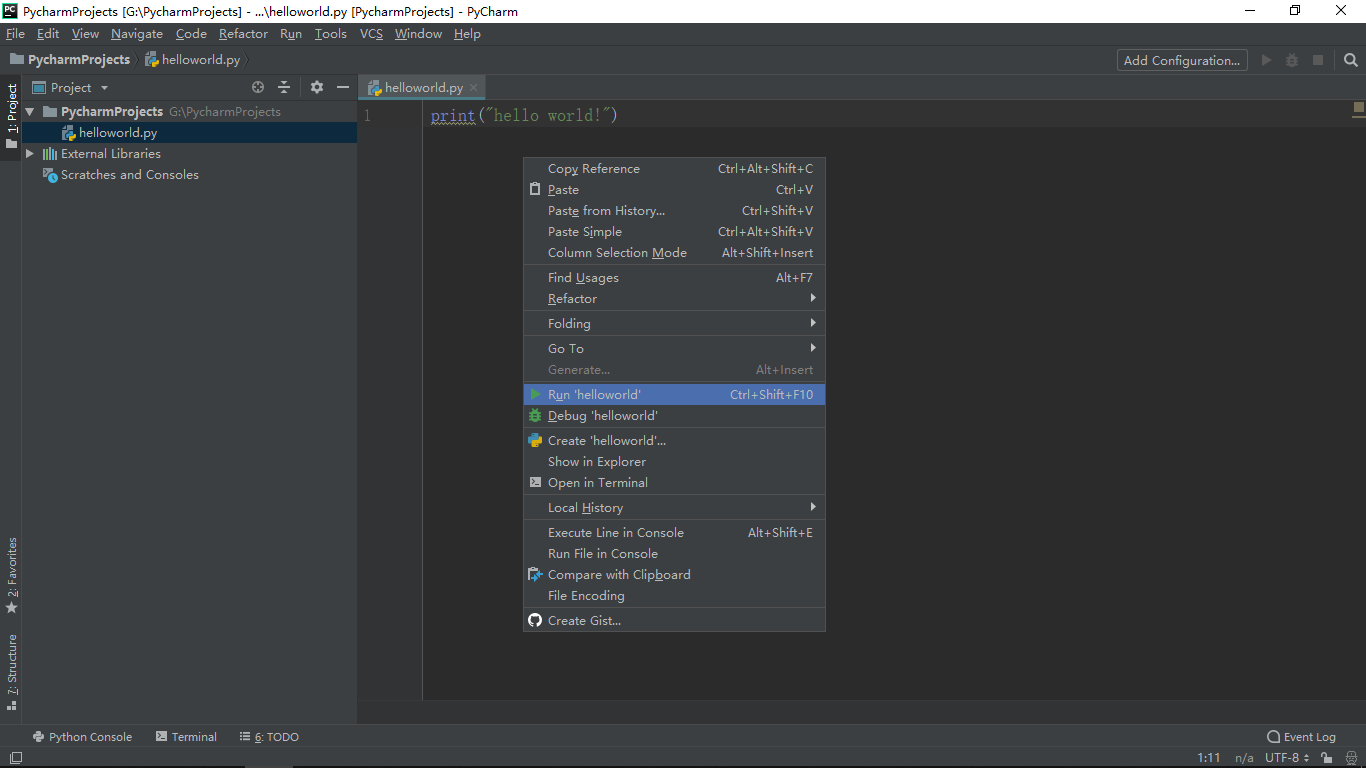
Task: Open the Help menu
Action: (x=467, y=34)
